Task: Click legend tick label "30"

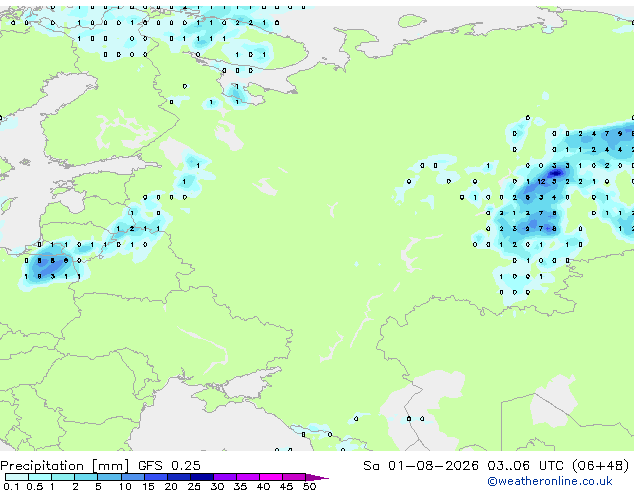Action: click(217, 486)
